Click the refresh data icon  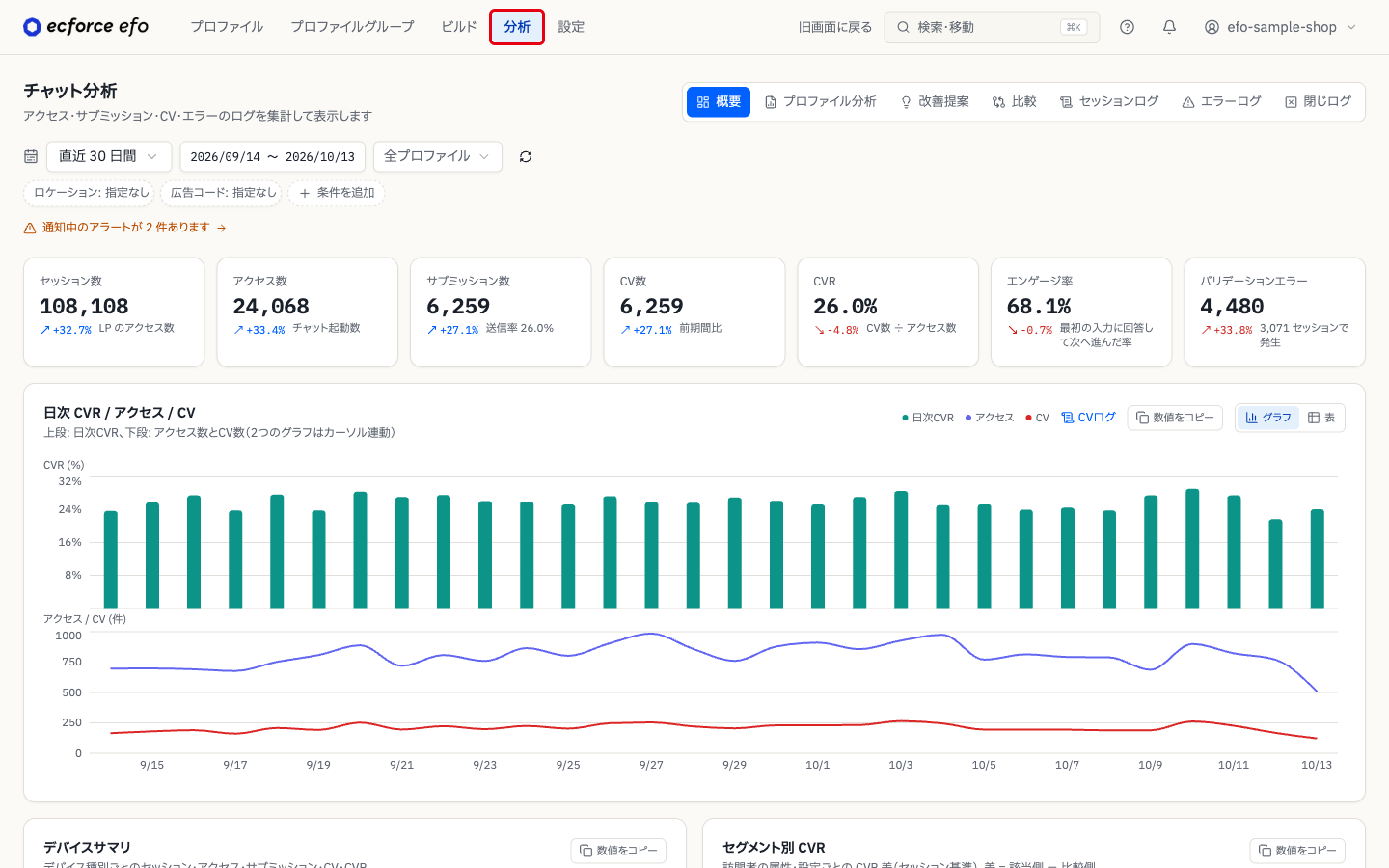pos(526,156)
